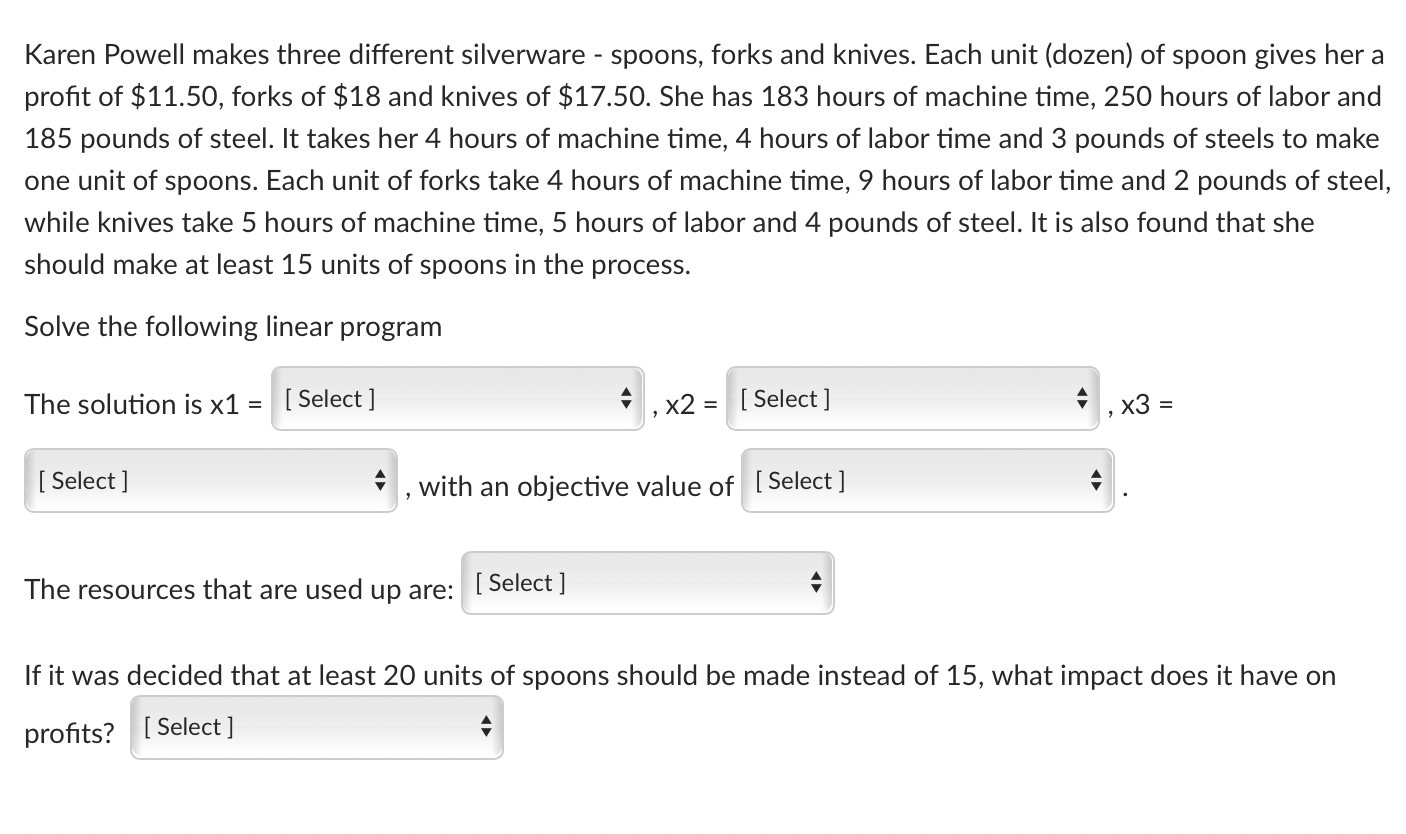Click the arrow icon on profits select
1406x834 pixels.
click(x=486, y=727)
